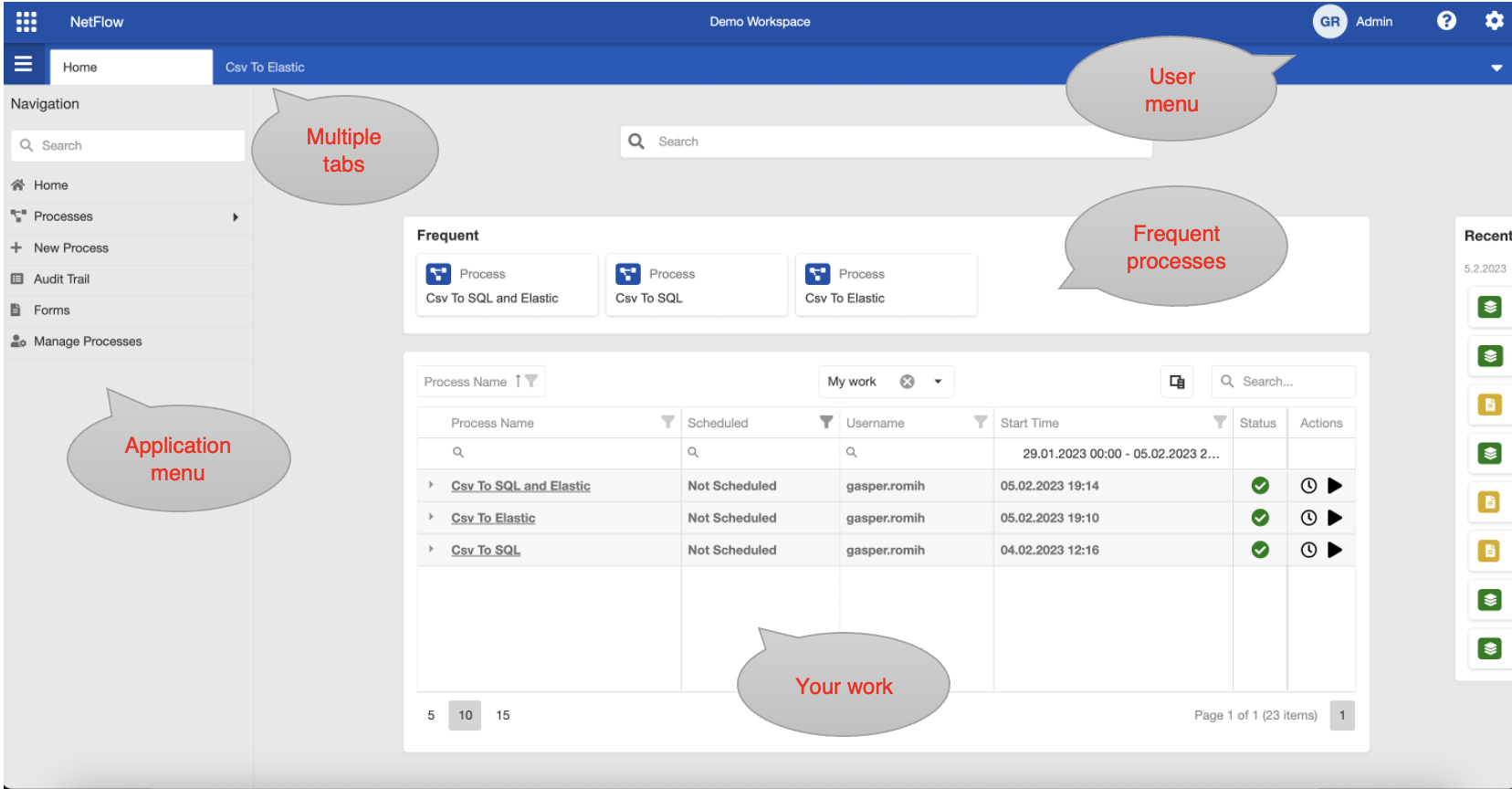Open the settings gear icon
This screenshot has height=789, width=1512.
(x=1494, y=21)
